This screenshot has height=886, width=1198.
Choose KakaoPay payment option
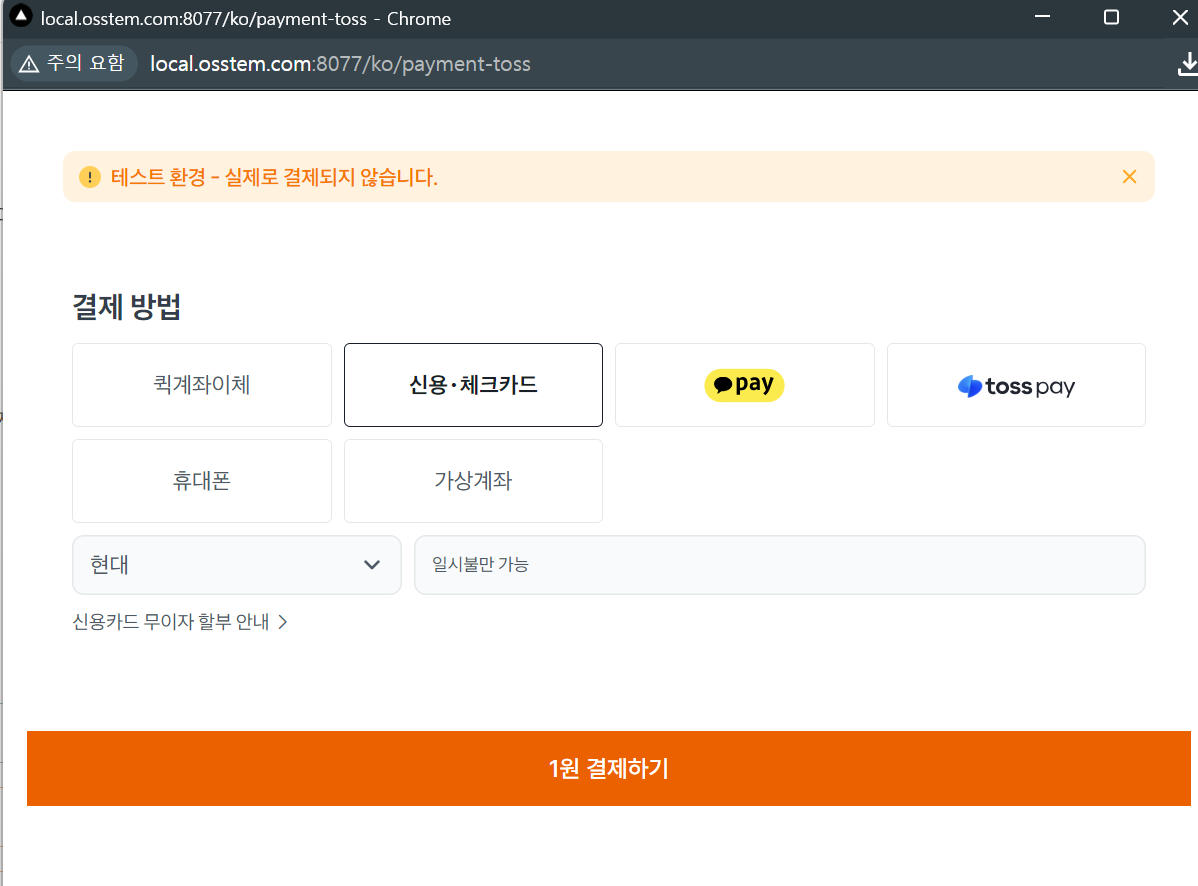point(744,385)
